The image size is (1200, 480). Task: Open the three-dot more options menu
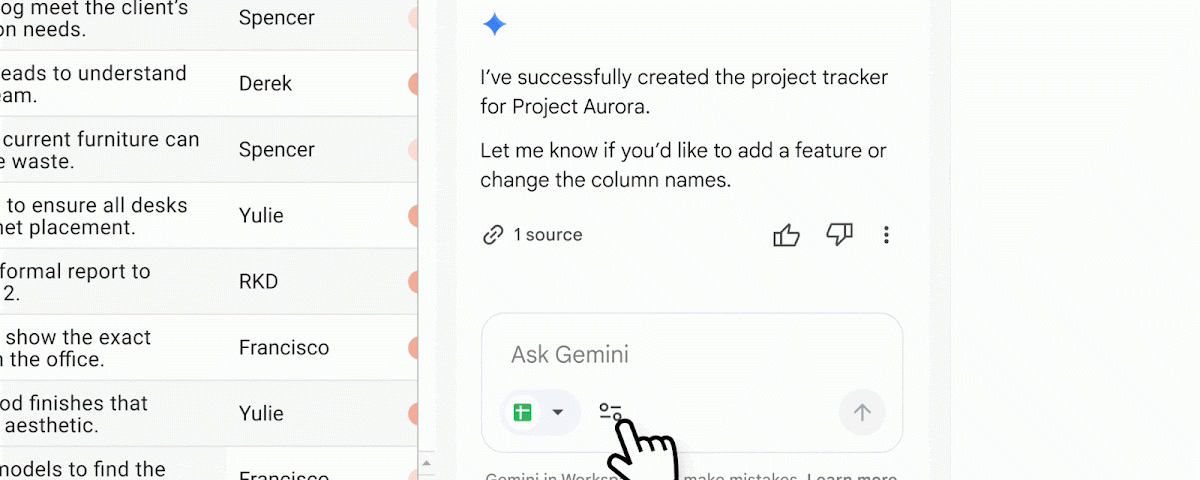coord(886,235)
